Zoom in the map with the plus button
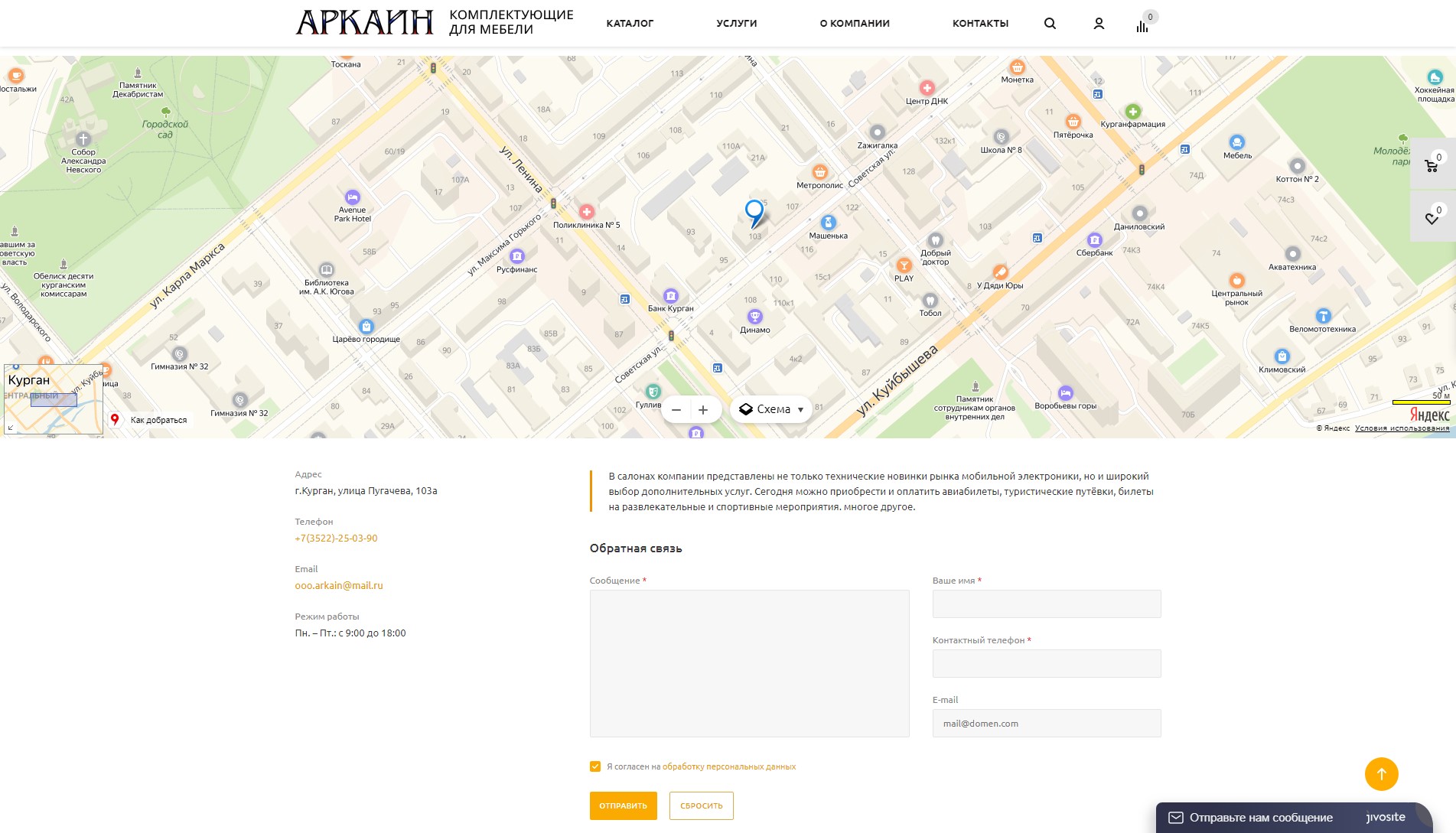 [703, 410]
